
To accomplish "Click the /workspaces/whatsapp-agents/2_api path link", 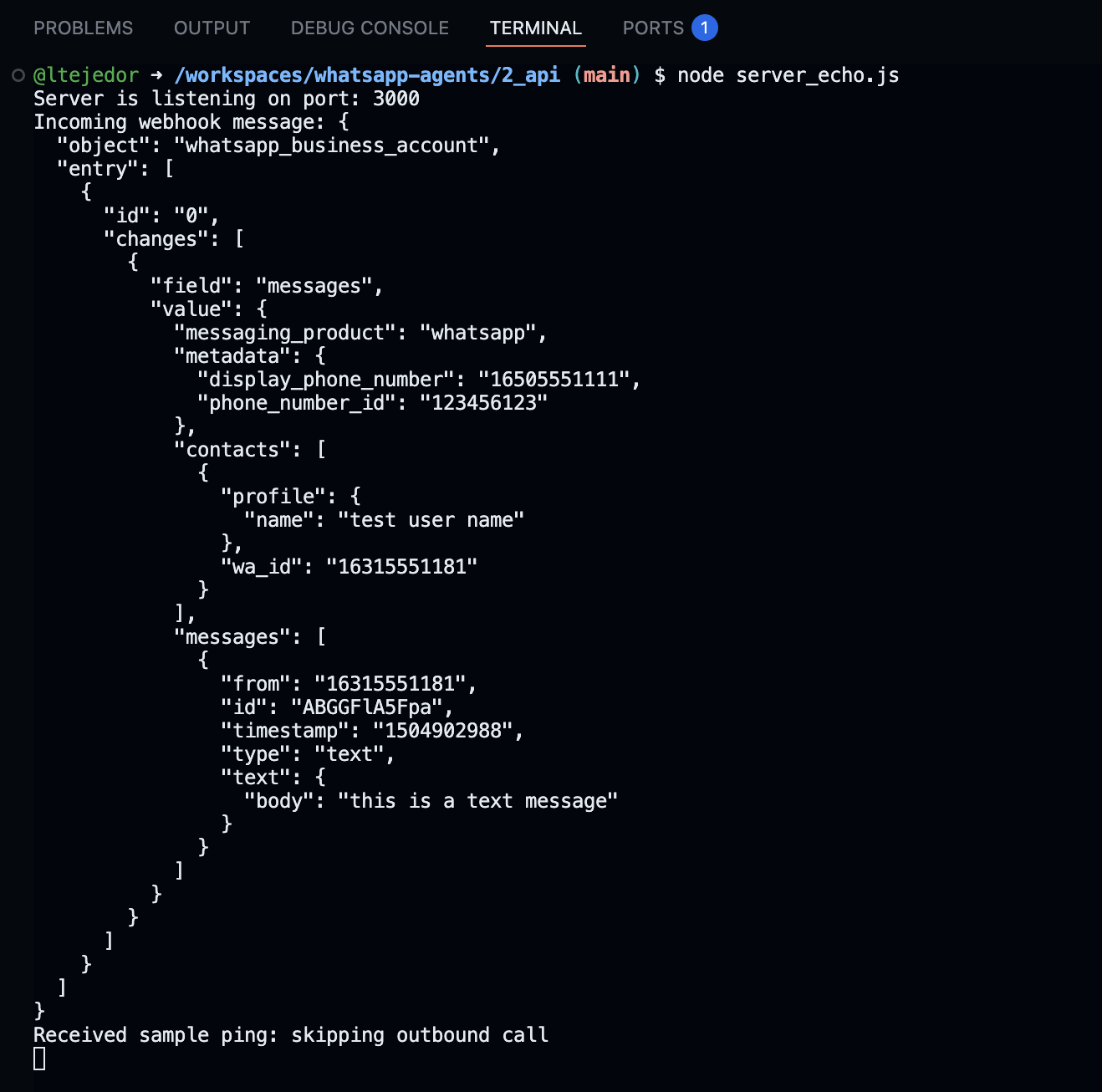I will (368, 75).
